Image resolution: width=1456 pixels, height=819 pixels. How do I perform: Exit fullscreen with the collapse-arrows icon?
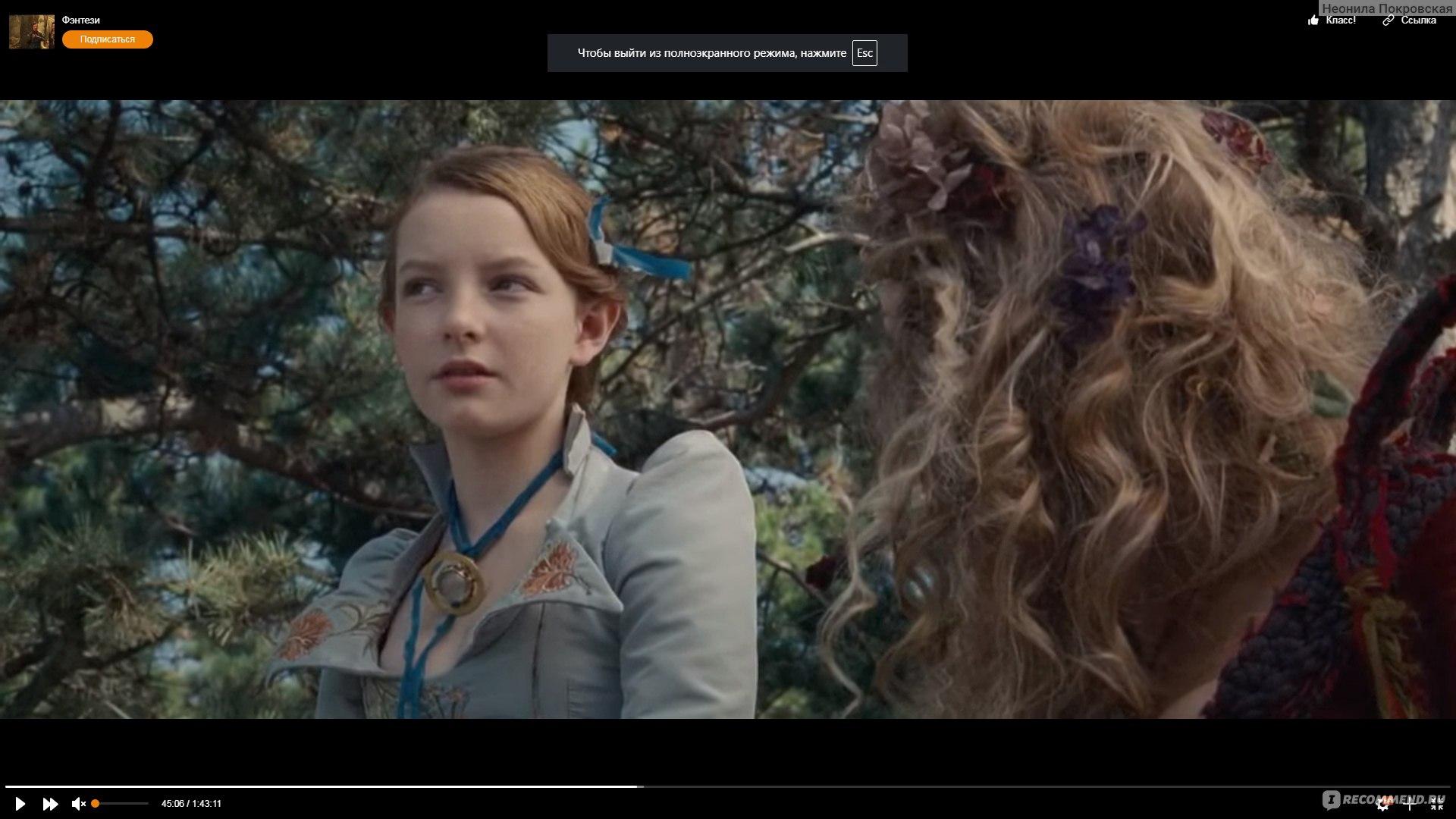tap(1436, 805)
